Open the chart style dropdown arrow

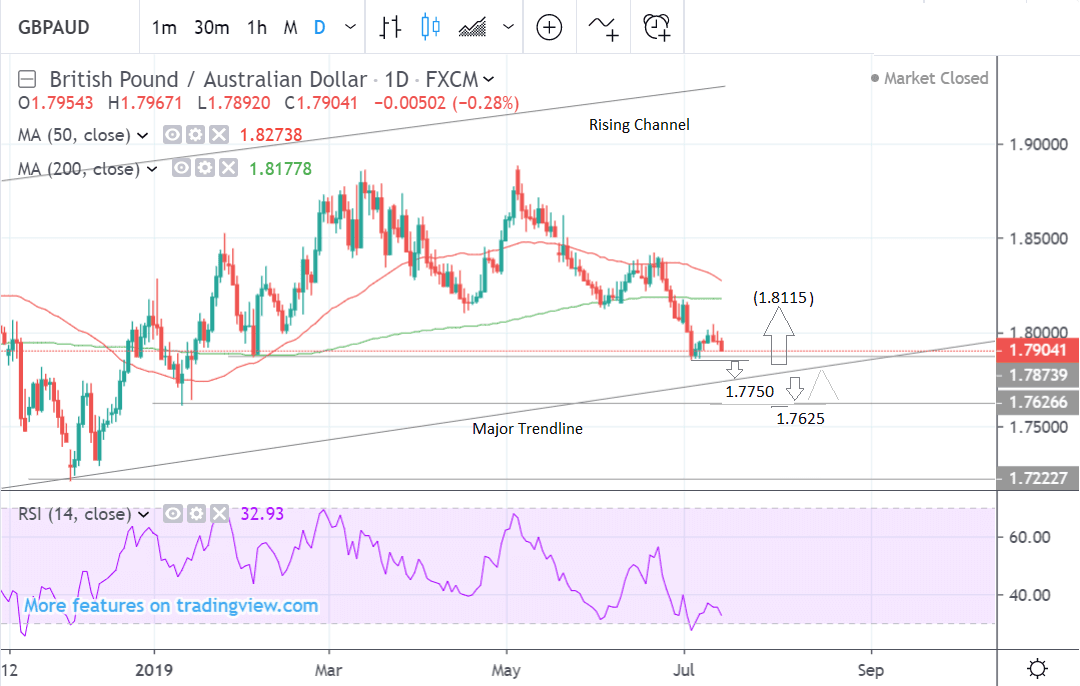[x=509, y=28]
